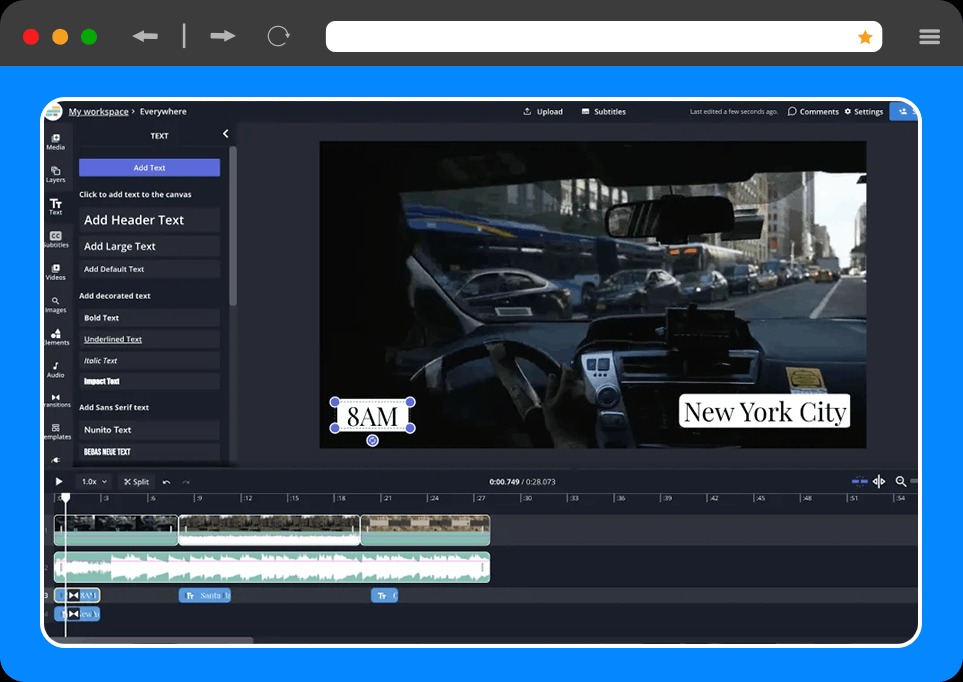Click the horizontal timeline scrollbar
Viewport: 963px width, 682px height.
154,640
